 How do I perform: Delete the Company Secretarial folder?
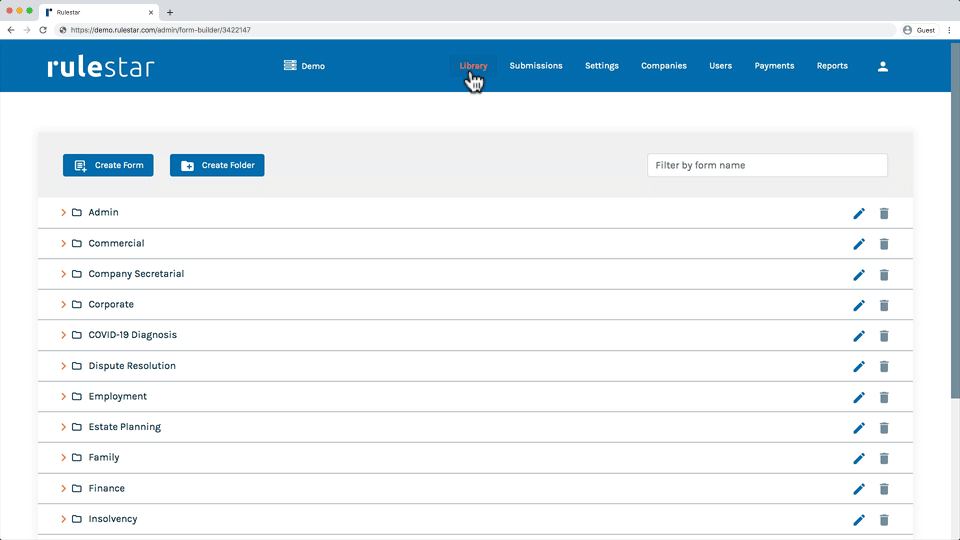(884, 275)
